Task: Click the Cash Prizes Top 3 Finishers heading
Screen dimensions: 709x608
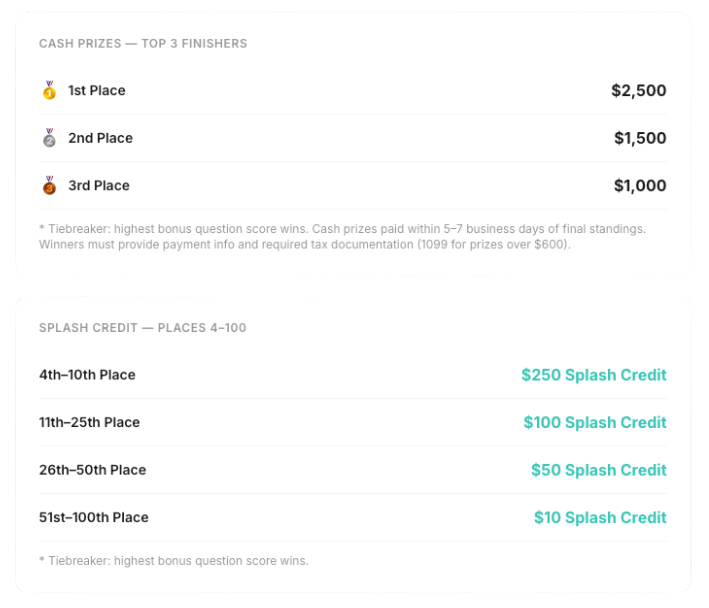Action: [143, 43]
